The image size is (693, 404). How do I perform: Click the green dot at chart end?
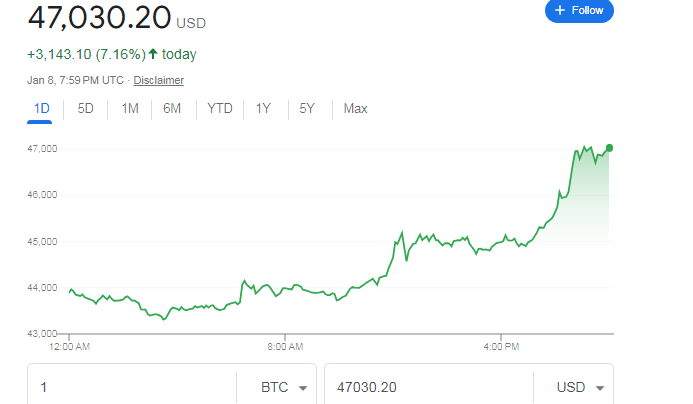click(609, 148)
